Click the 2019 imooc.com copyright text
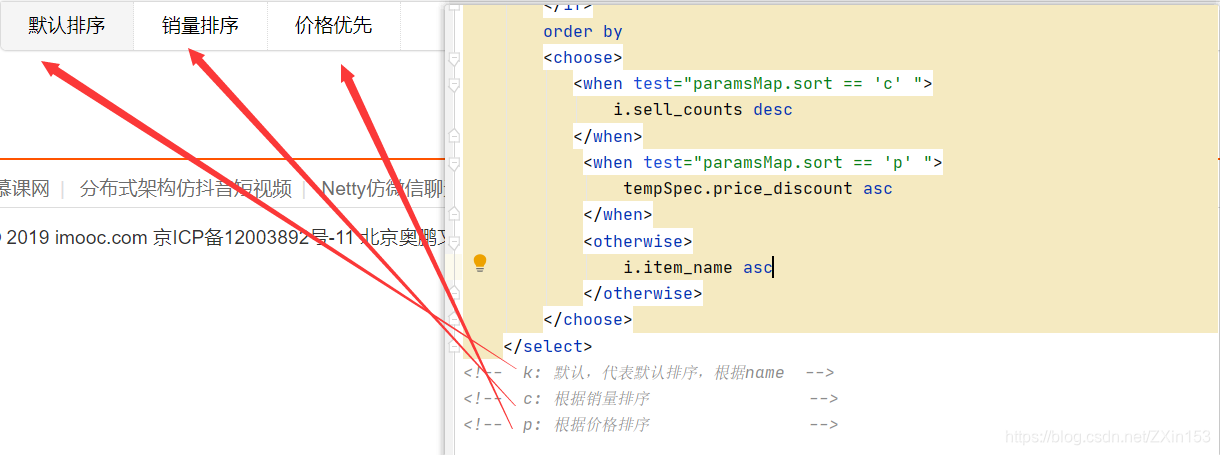The height and width of the screenshot is (455, 1220). coord(77,238)
